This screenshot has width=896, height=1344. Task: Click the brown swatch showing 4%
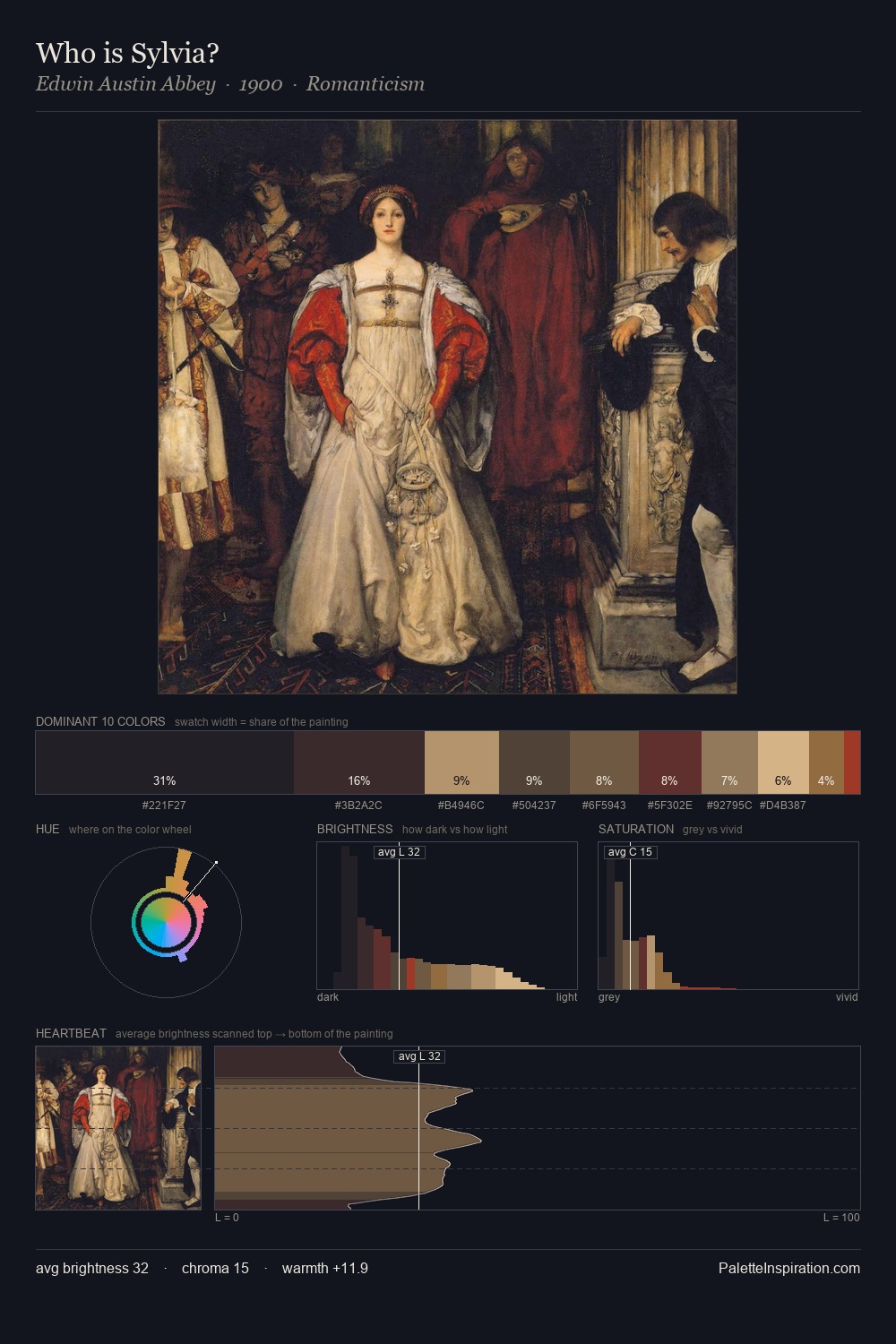pyautogui.click(x=826, y=762)
